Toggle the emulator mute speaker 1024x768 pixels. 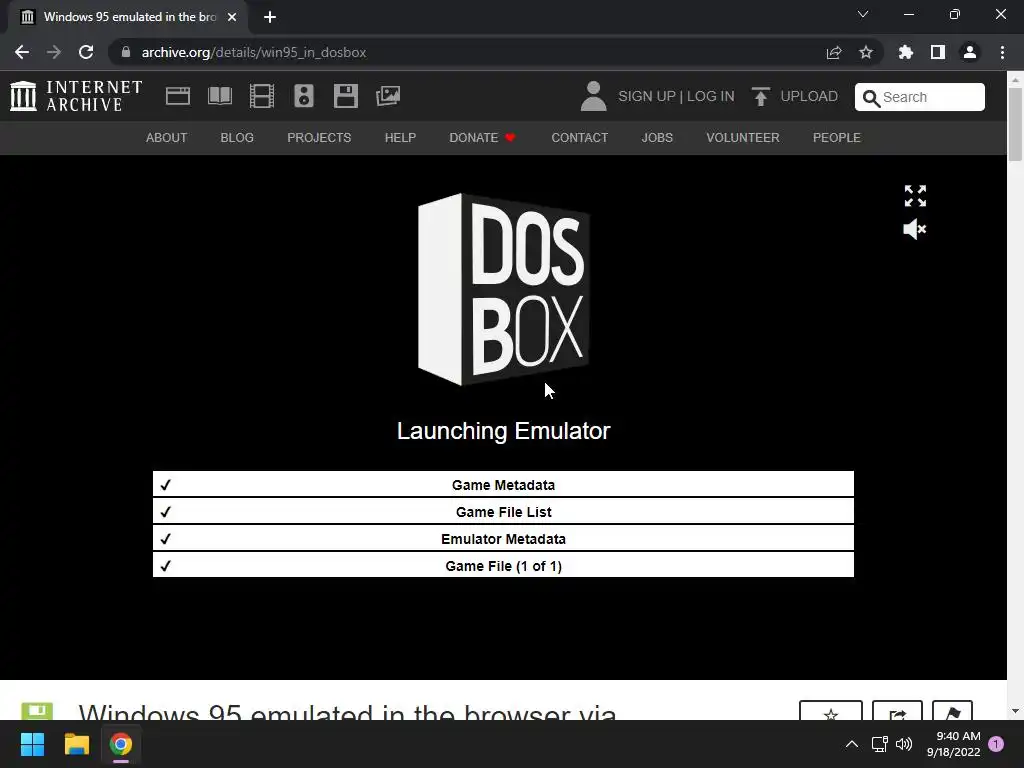point(914,229)
